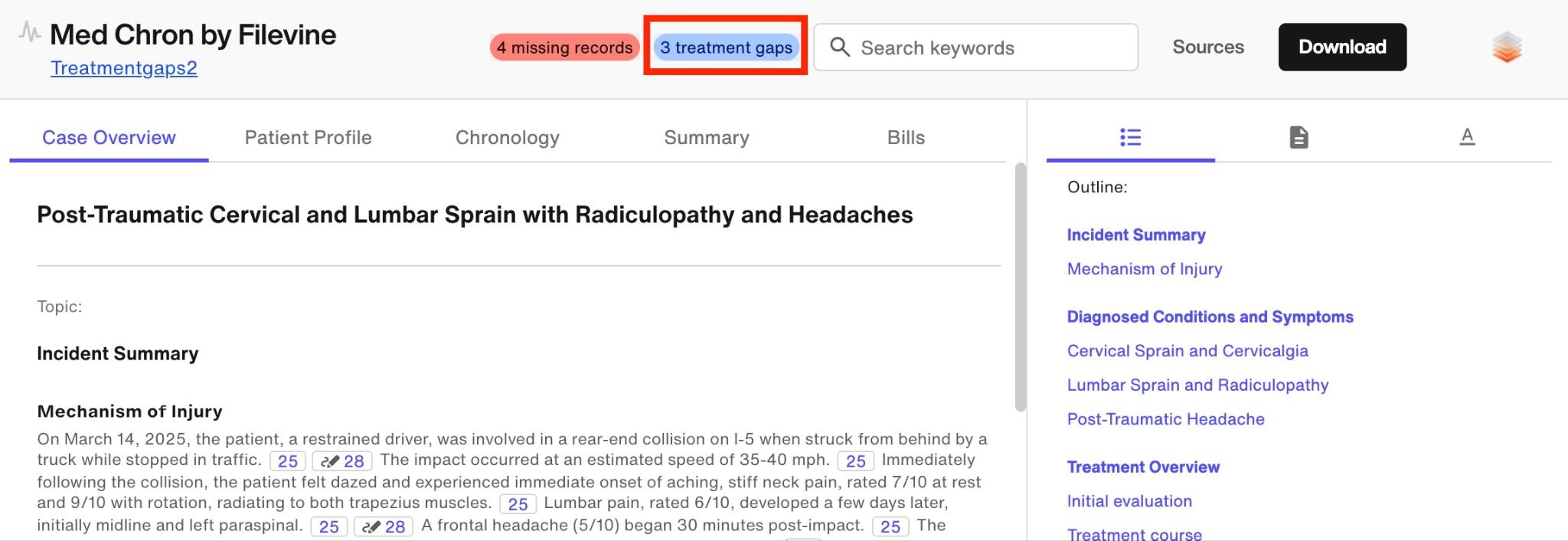
Task: Click the magnifier icon in search box
Action: 840,47
